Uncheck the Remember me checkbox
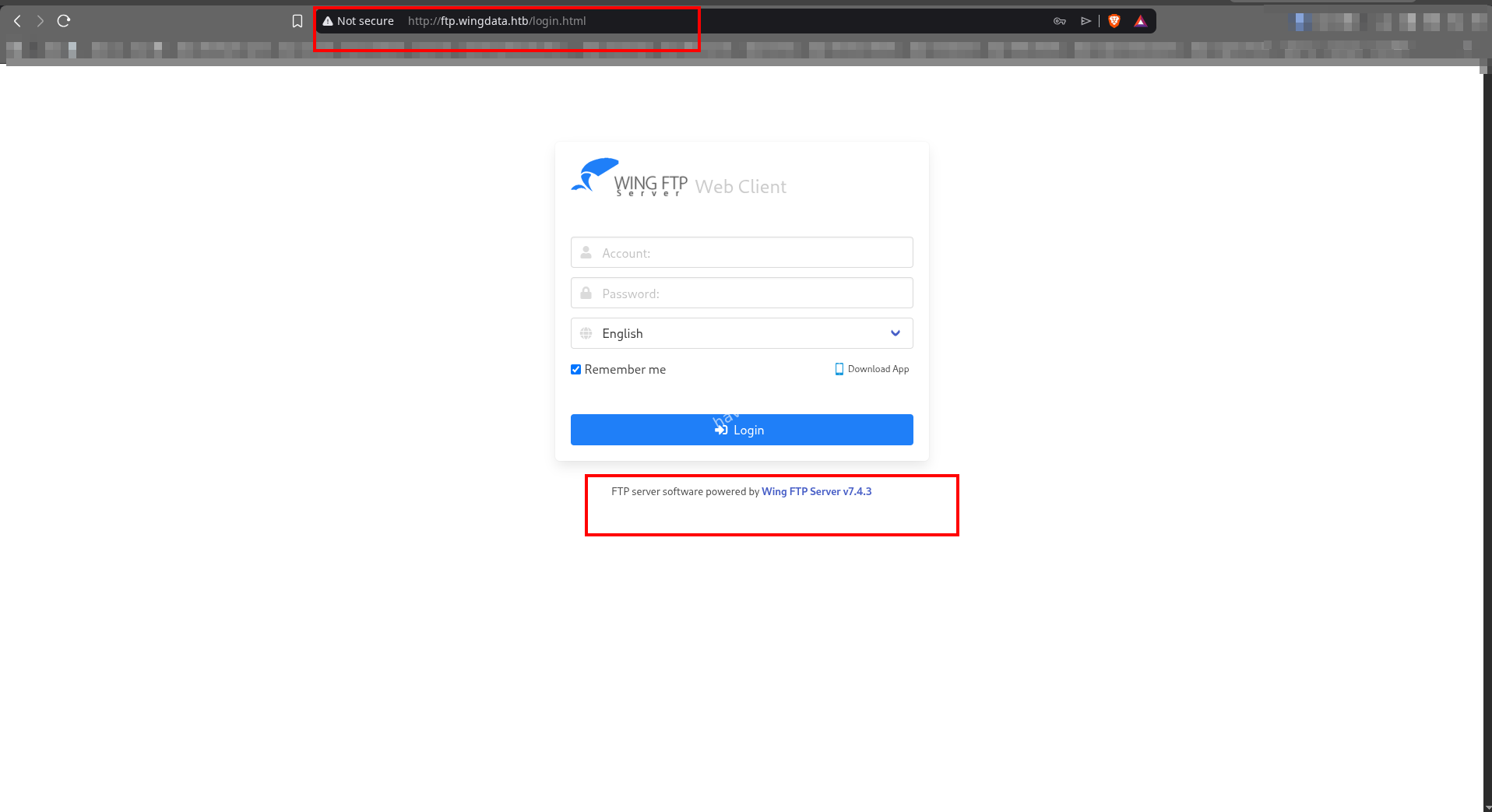The height and width of the screenshot is (812, 1492). pyautogui.click(x=576, y=369)
